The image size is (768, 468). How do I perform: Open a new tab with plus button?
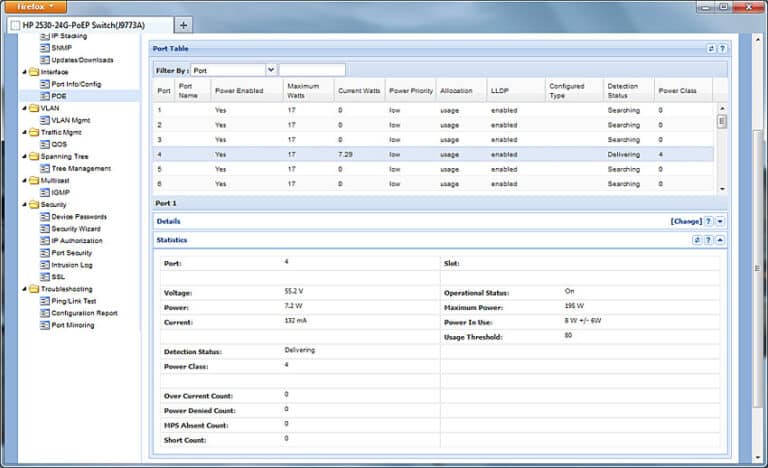(183, 25)
